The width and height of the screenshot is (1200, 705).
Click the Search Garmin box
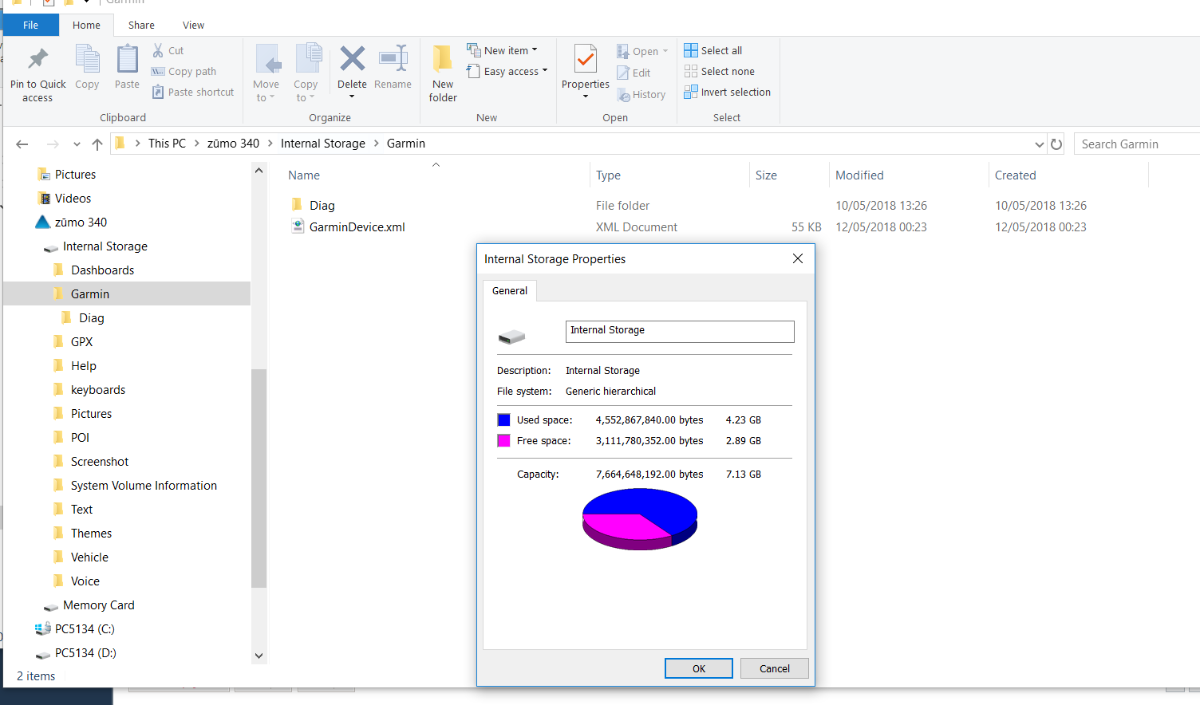pyautogui.click(x=1138, y=144)
